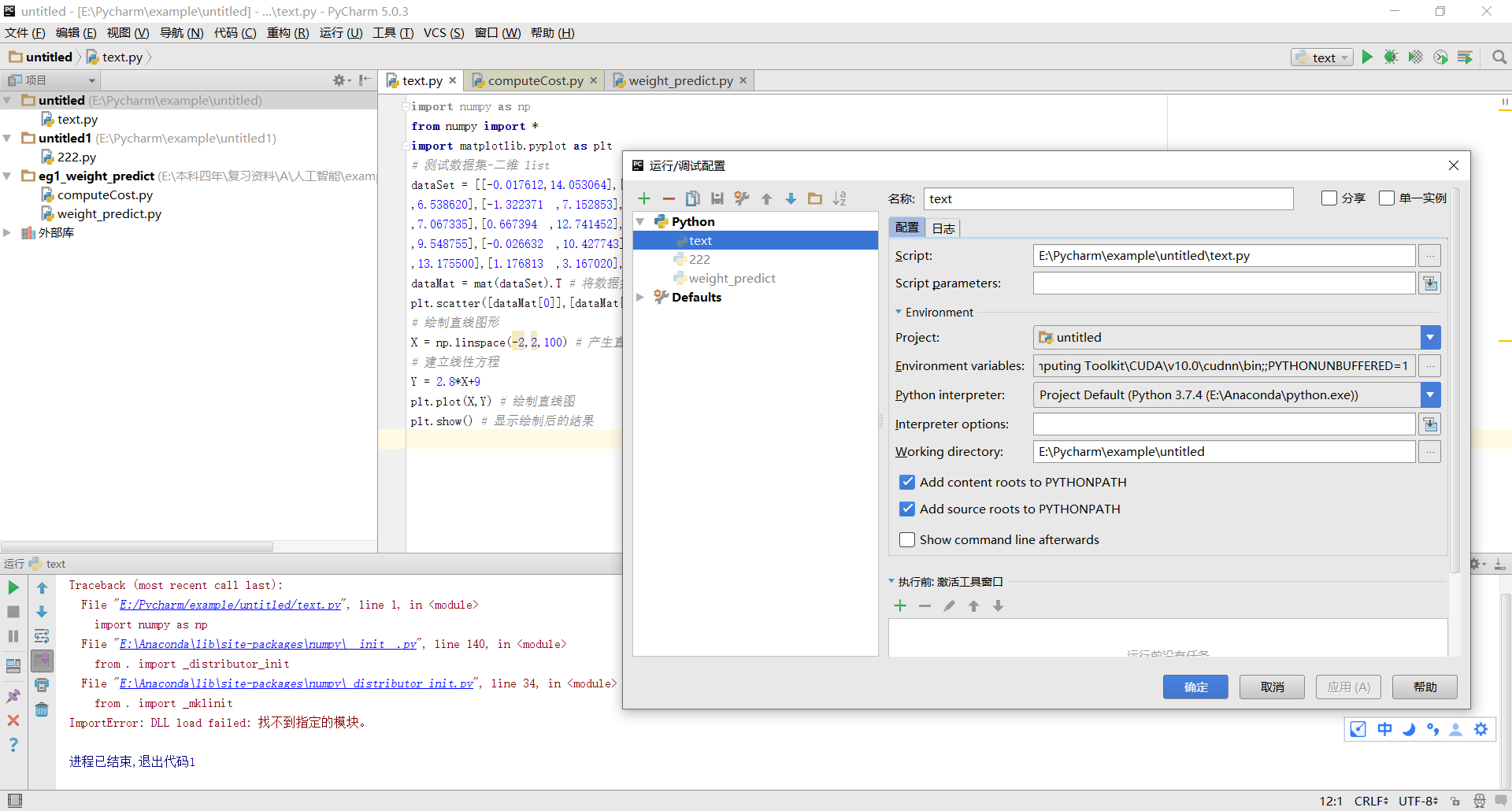This screenshot has height=811, width=1512.
Task: Enable the 分享 share checkbox
Action: coord(1329,198)
